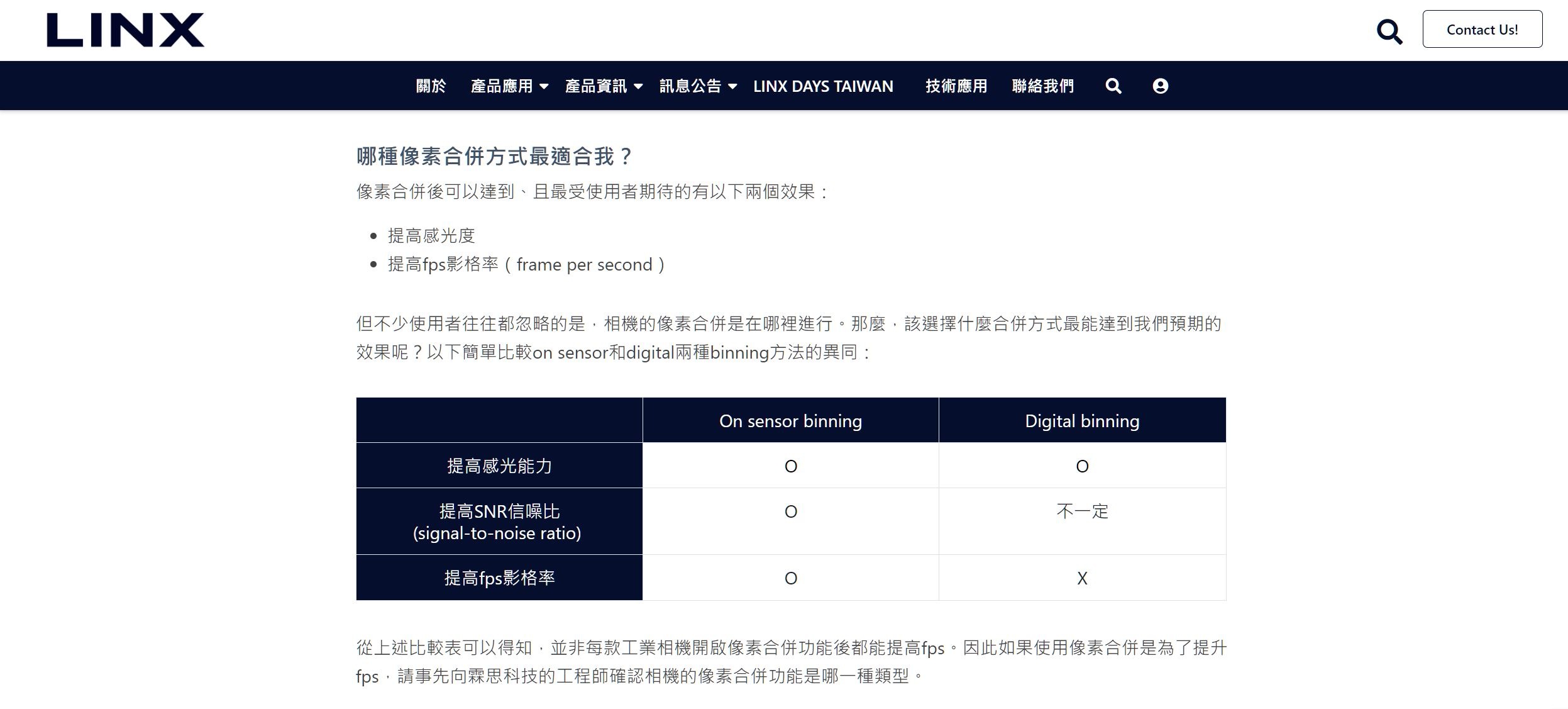Viewport: 1568px width, 709px height.
Task: Click the On sensor binning column header
Action: [x=790, y=421]
